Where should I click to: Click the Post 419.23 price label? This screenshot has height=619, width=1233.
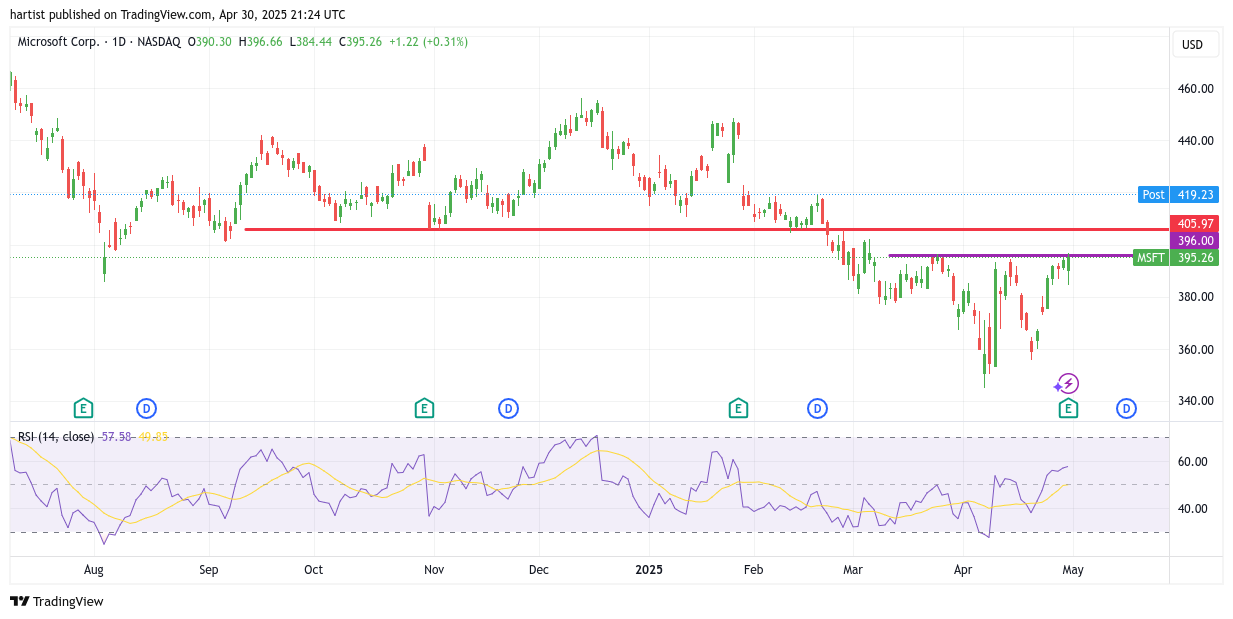point(1179,195)
